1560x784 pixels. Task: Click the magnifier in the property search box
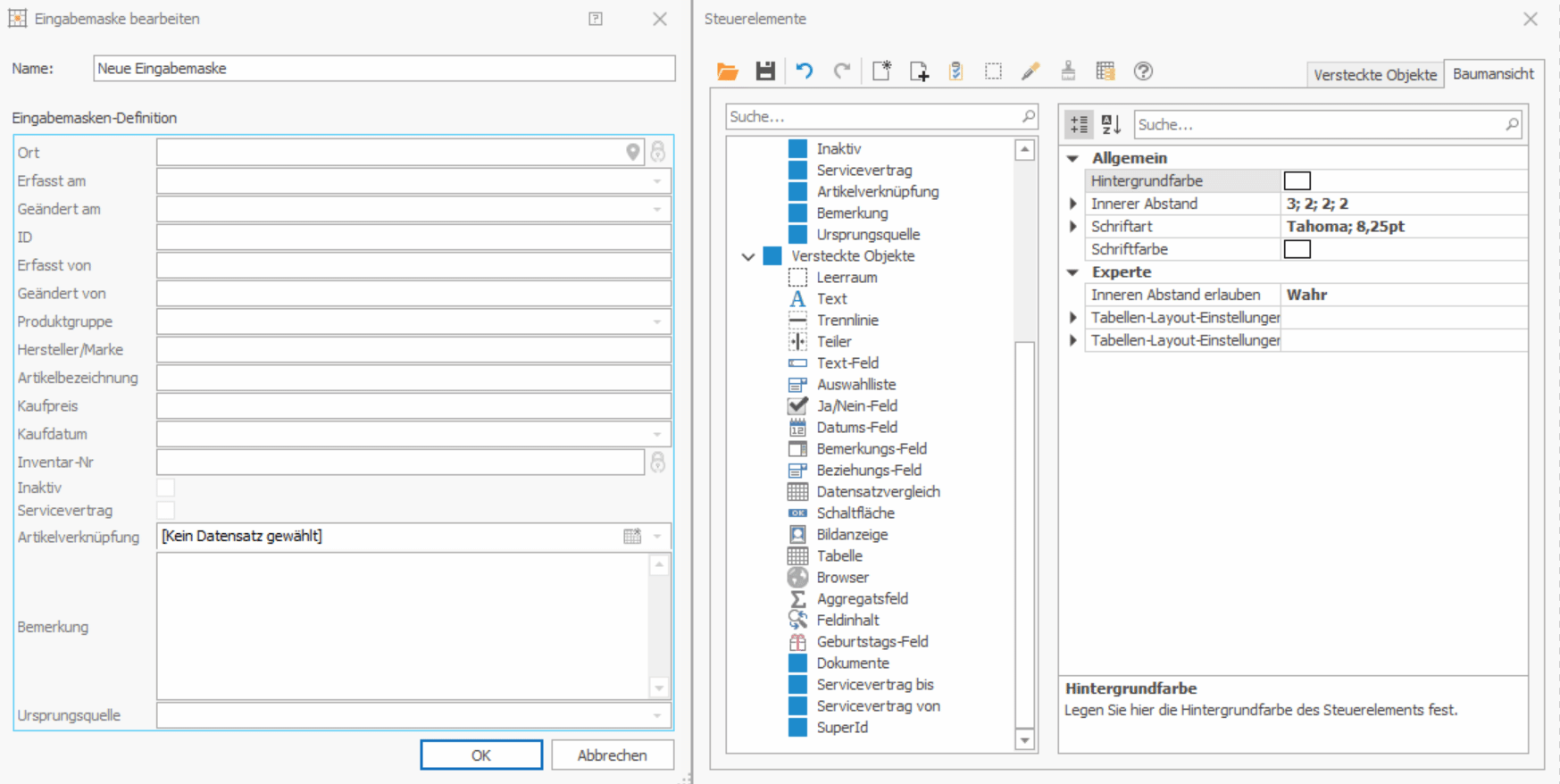[x=1512, y=125]
